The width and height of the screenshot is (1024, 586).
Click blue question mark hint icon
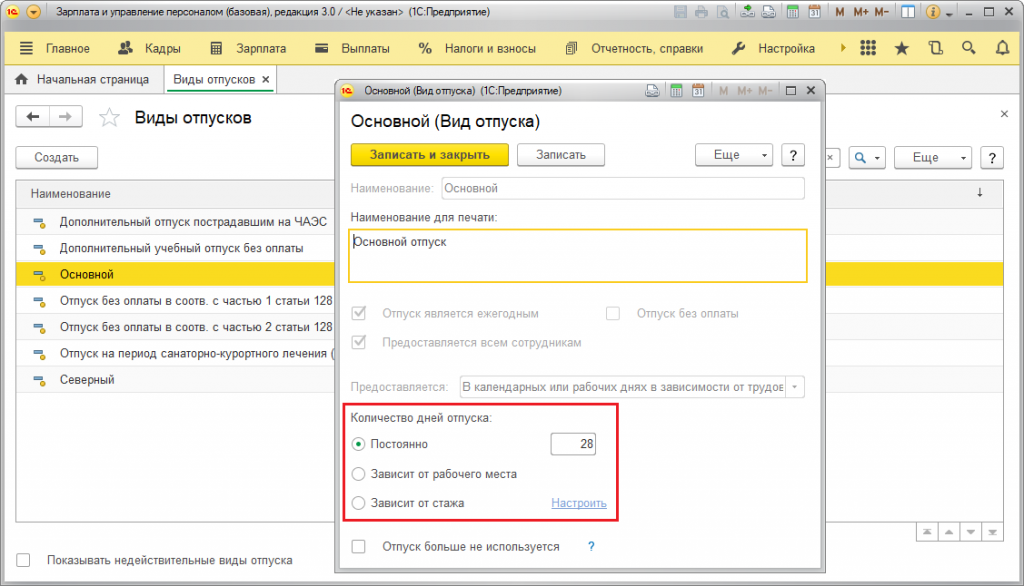pos(591,546)
